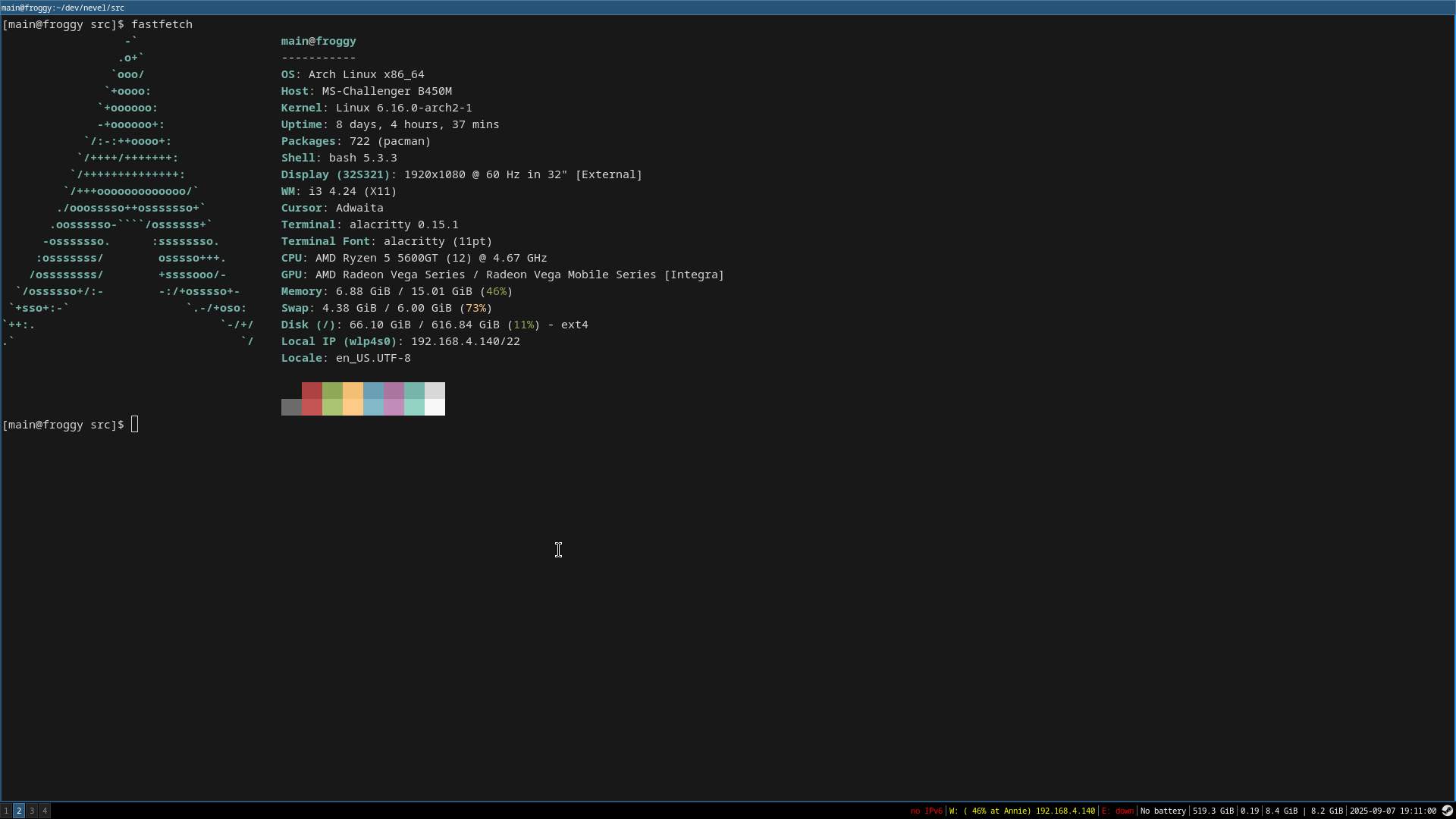Click the active workspace 2 button
The width and height of the screenshot is (1456, 819).
[19, 811]
